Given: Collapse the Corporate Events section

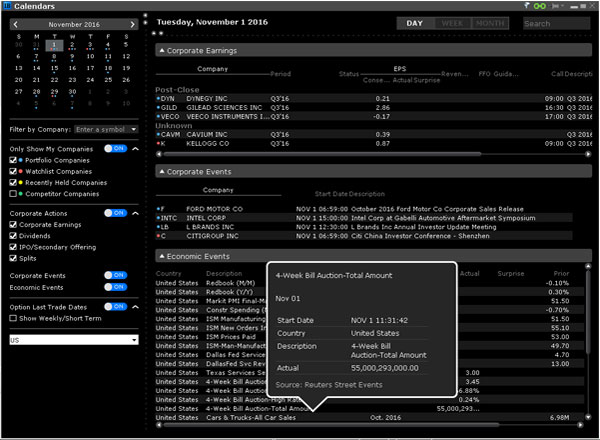Looking at the screenshot, I should [x=162, y=172].
